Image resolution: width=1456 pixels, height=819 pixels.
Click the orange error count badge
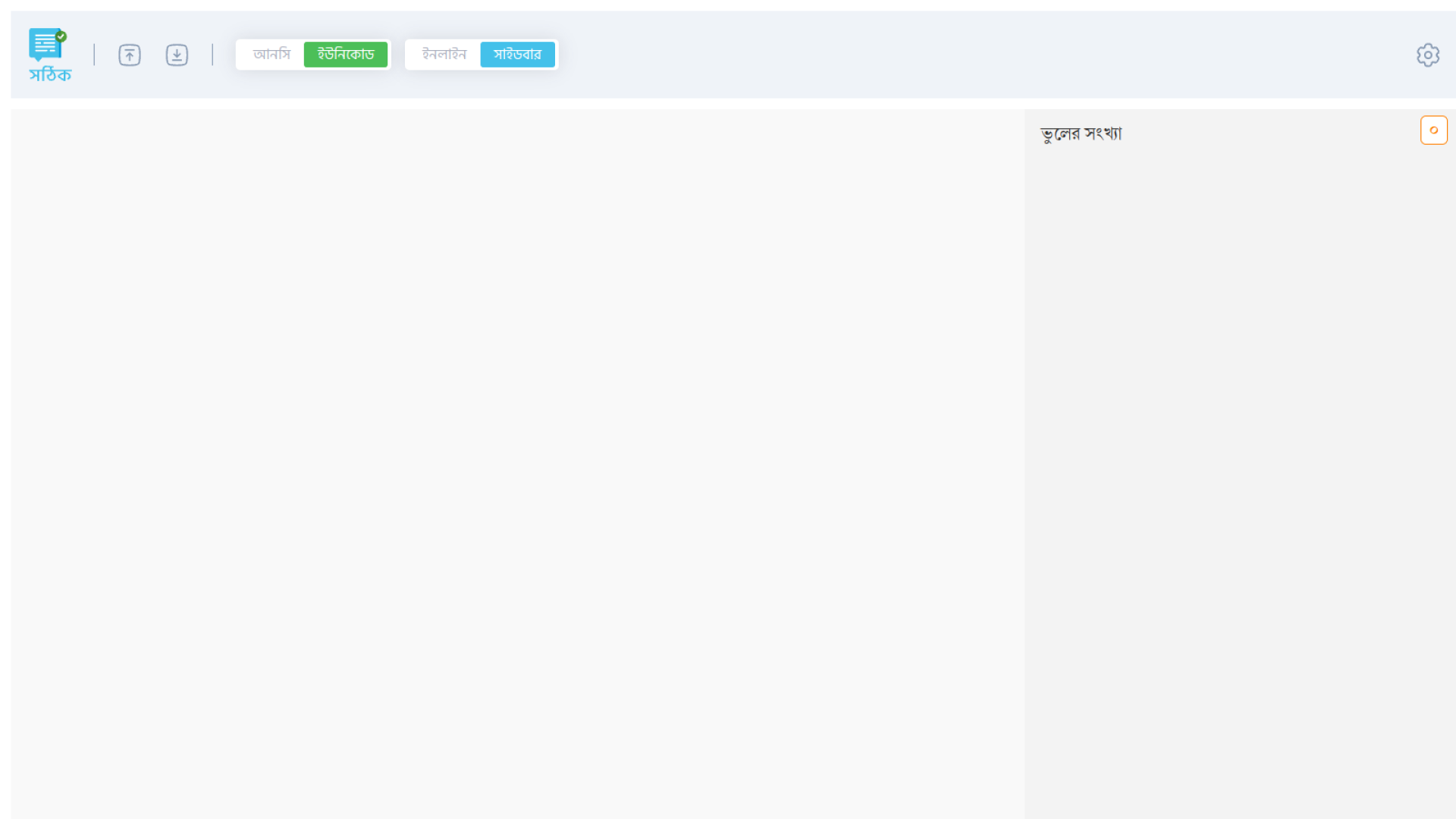[1433, 130]
